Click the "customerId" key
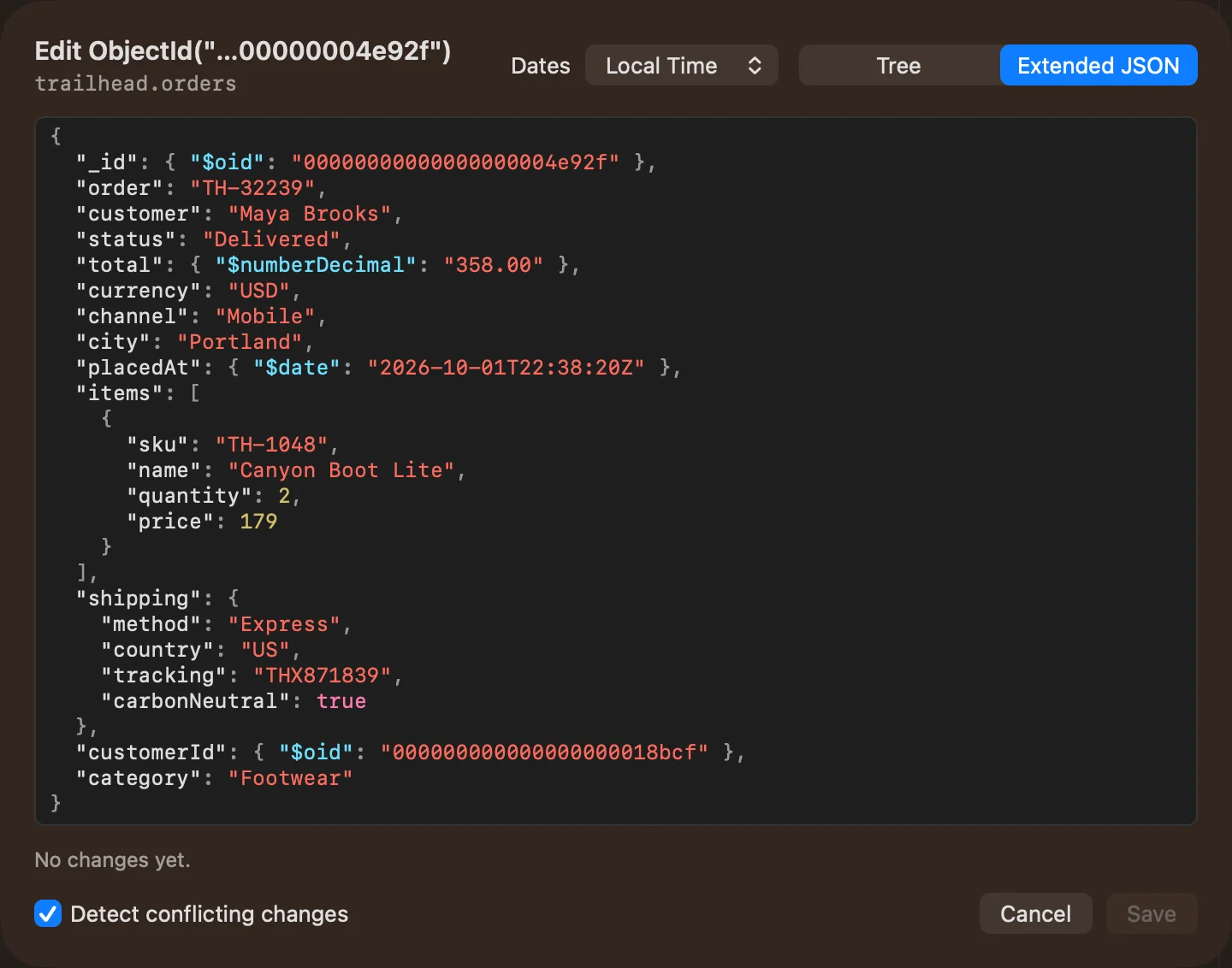The height and width of the screenshot is (968, 1232). click(x=151, y=753)
